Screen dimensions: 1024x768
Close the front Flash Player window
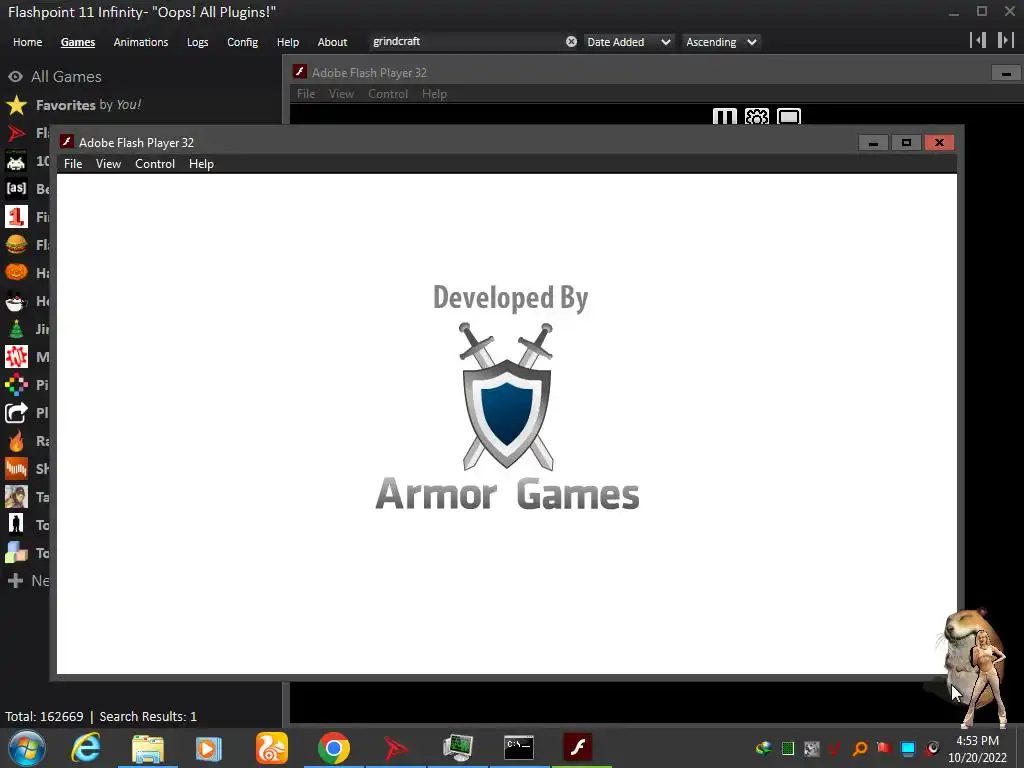click(939, 142)
